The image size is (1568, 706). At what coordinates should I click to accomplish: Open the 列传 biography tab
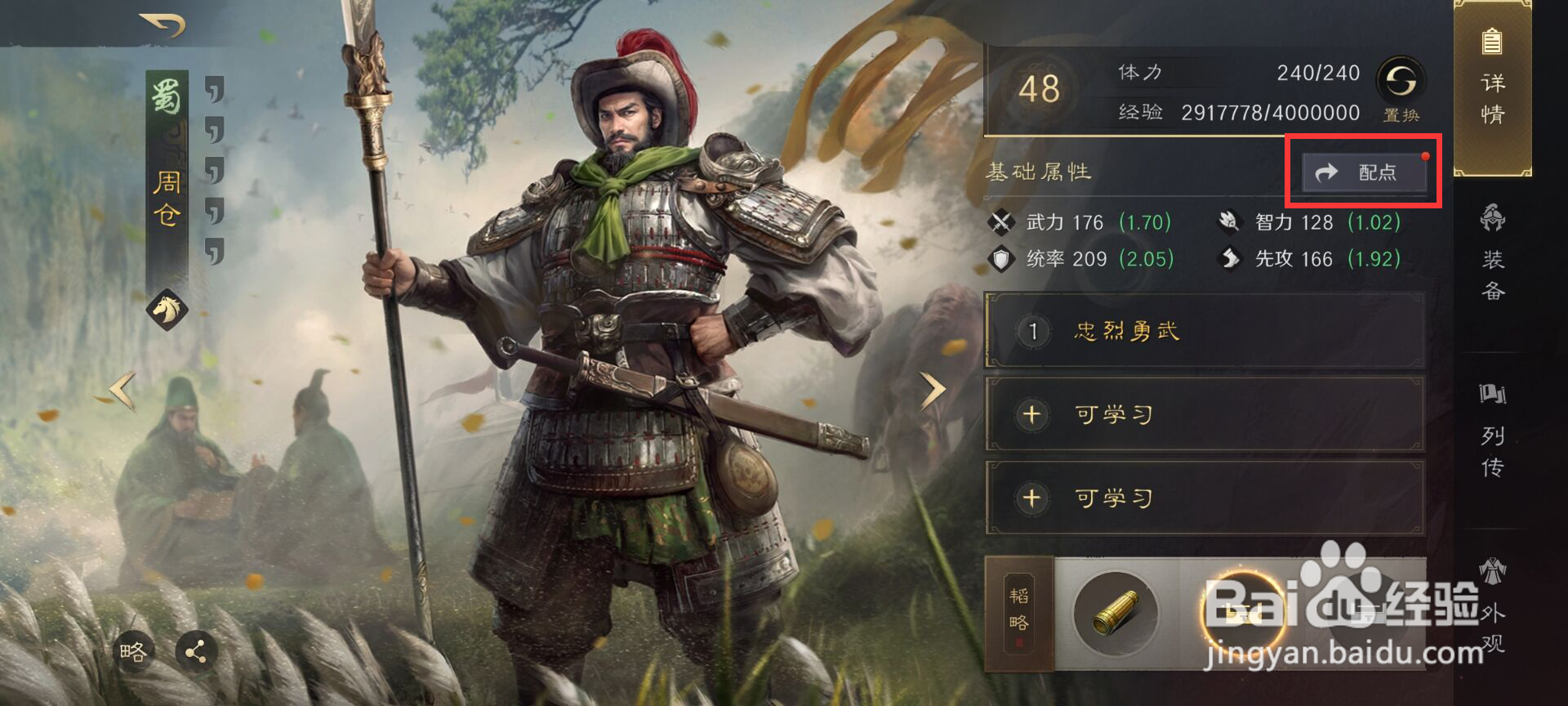click(x=1493, y=429)
